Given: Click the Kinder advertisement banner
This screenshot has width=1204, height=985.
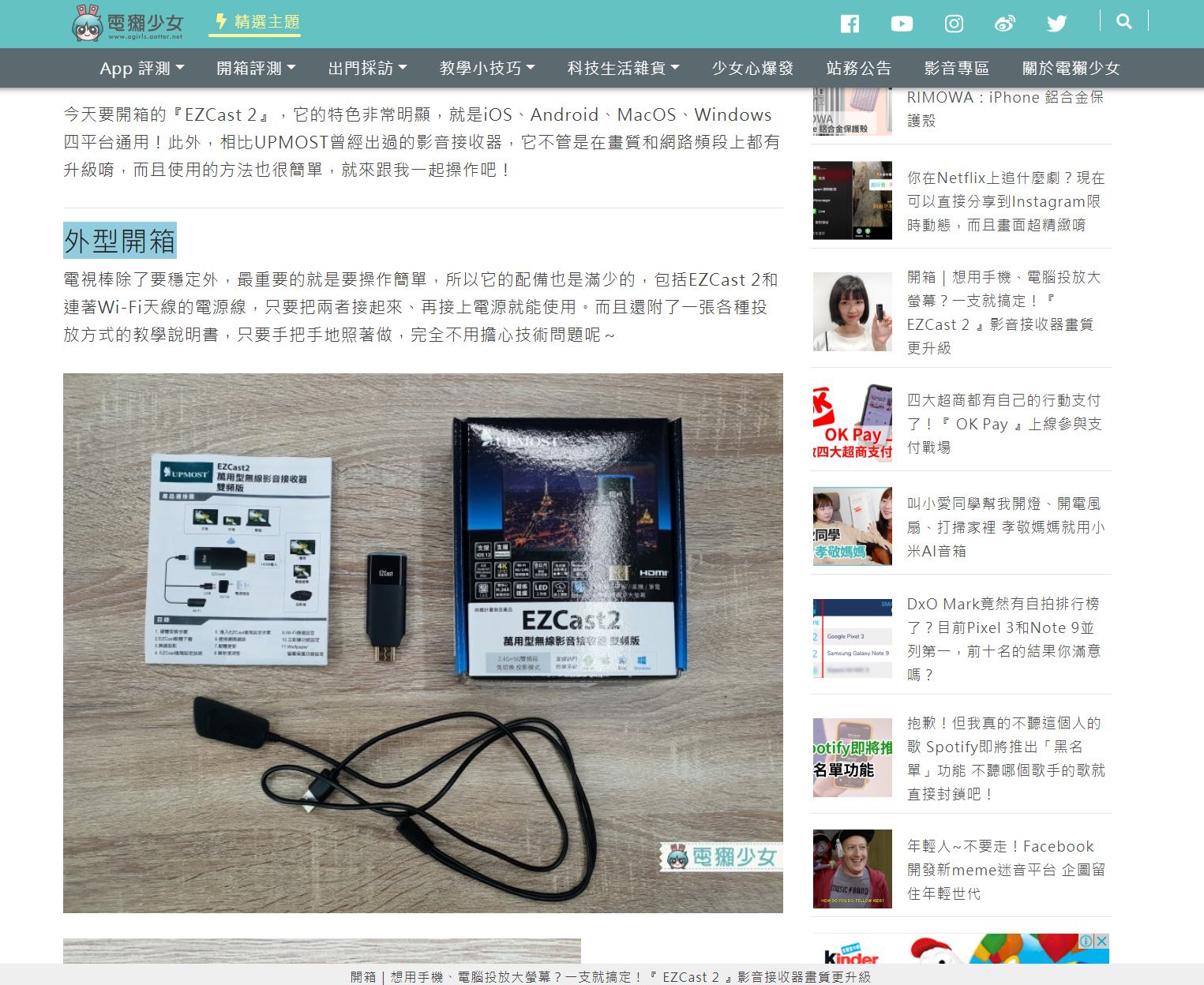Looking at the screenshot, I should click(x=961, y=949).
